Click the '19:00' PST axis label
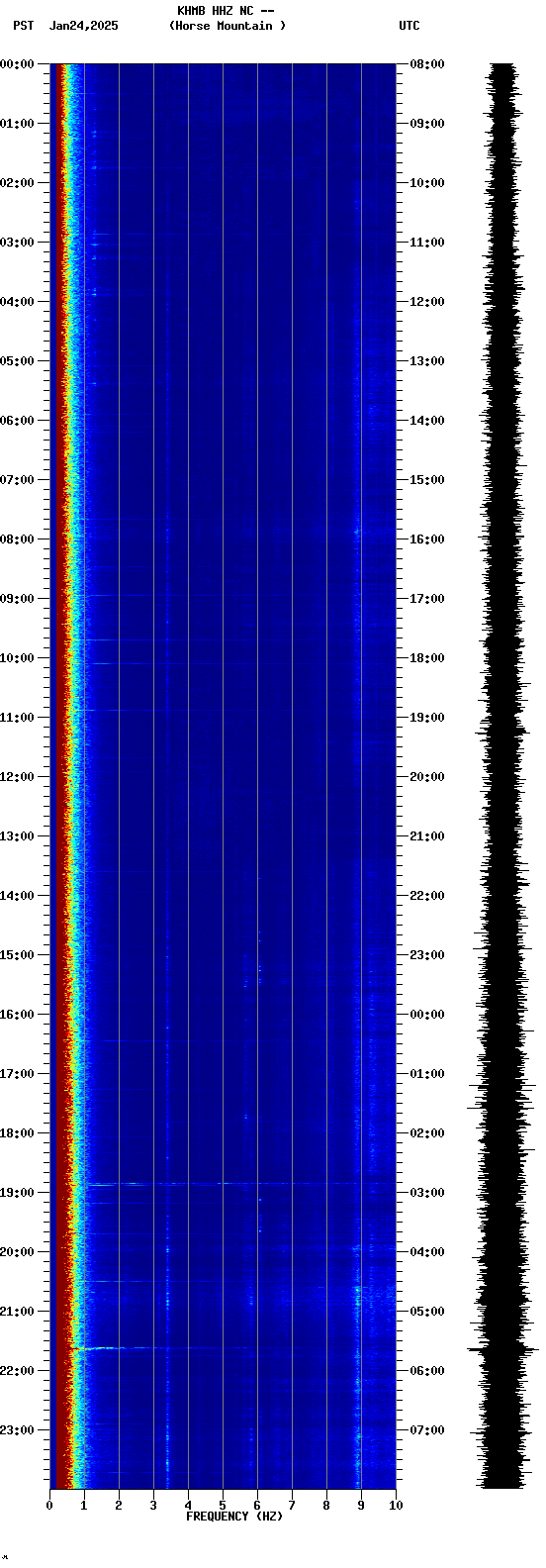This screenshot has height=1568, width=546. [x=18, y=1193]
